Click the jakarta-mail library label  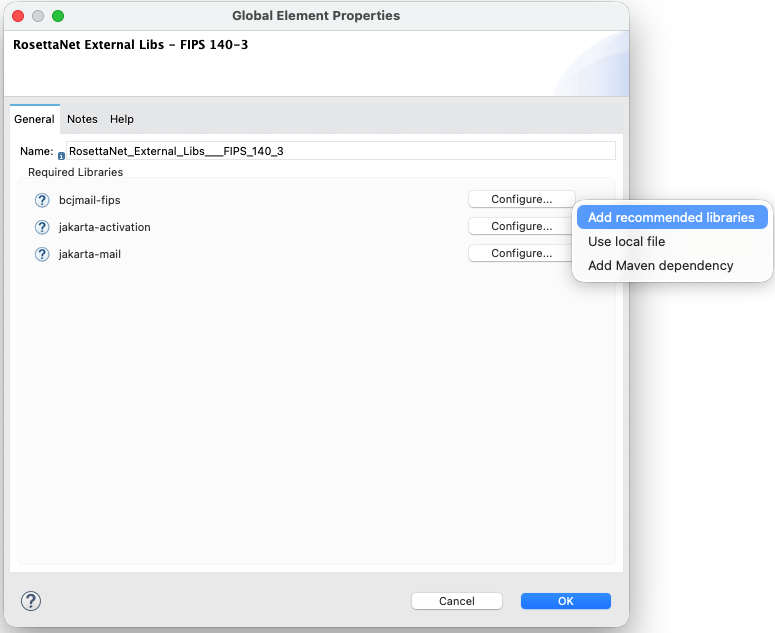89,254
